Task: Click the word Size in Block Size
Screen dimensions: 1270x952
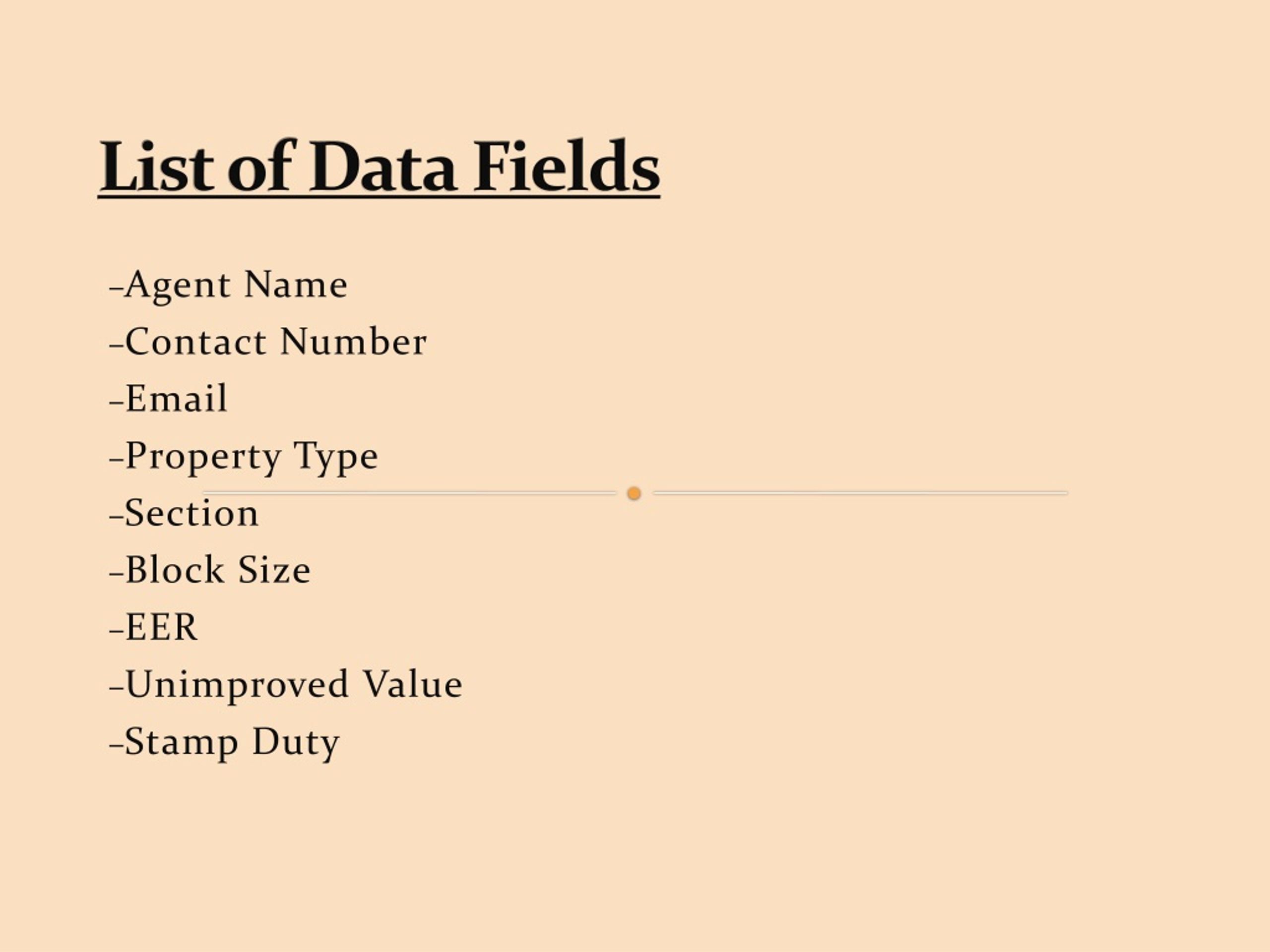Action: click(274, 569)
